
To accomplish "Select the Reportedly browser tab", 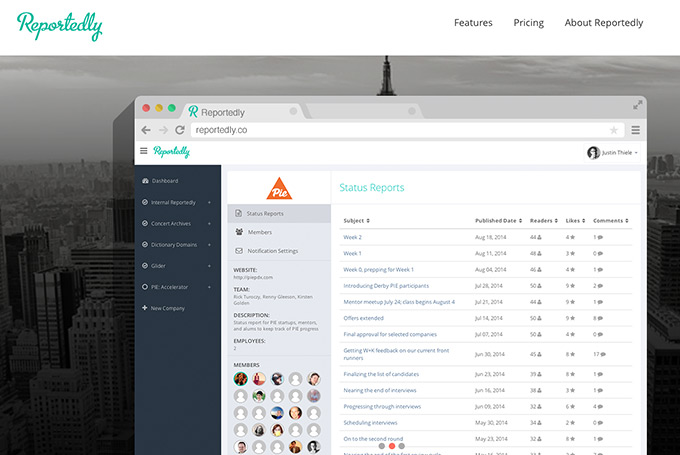I will coord(245,112).
